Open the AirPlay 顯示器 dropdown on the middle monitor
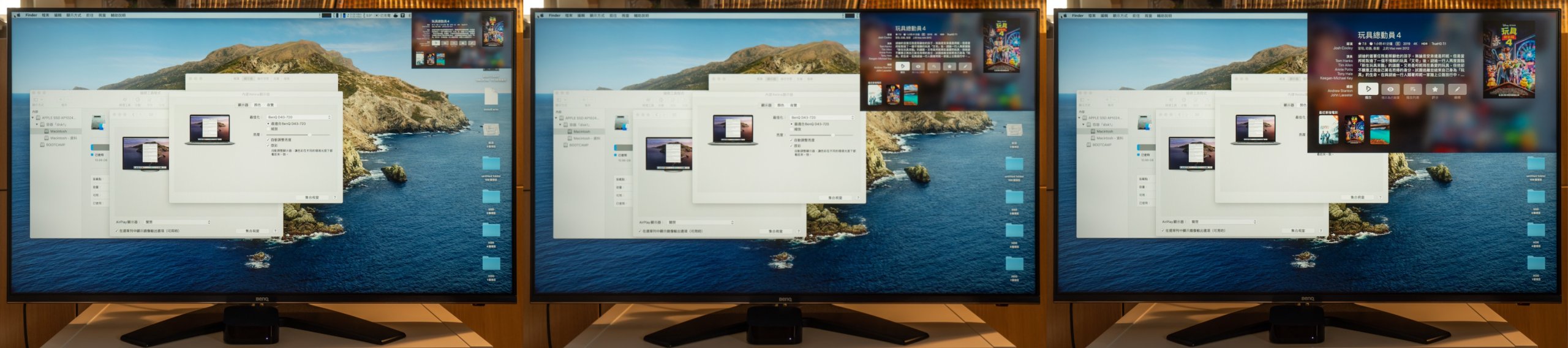The image size is (1568, 348). (701, 222)
